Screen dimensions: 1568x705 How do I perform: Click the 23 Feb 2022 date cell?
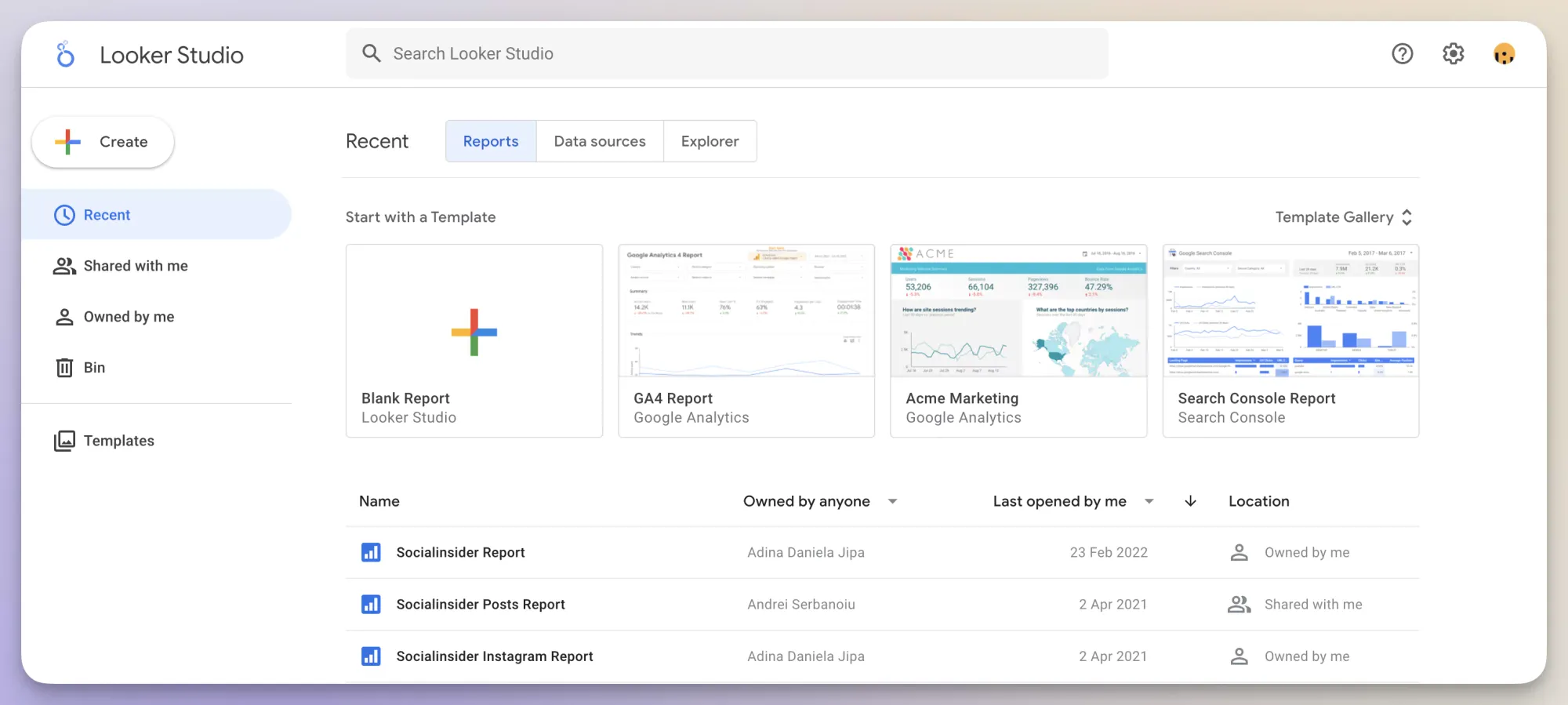[x=1109, y=552]
